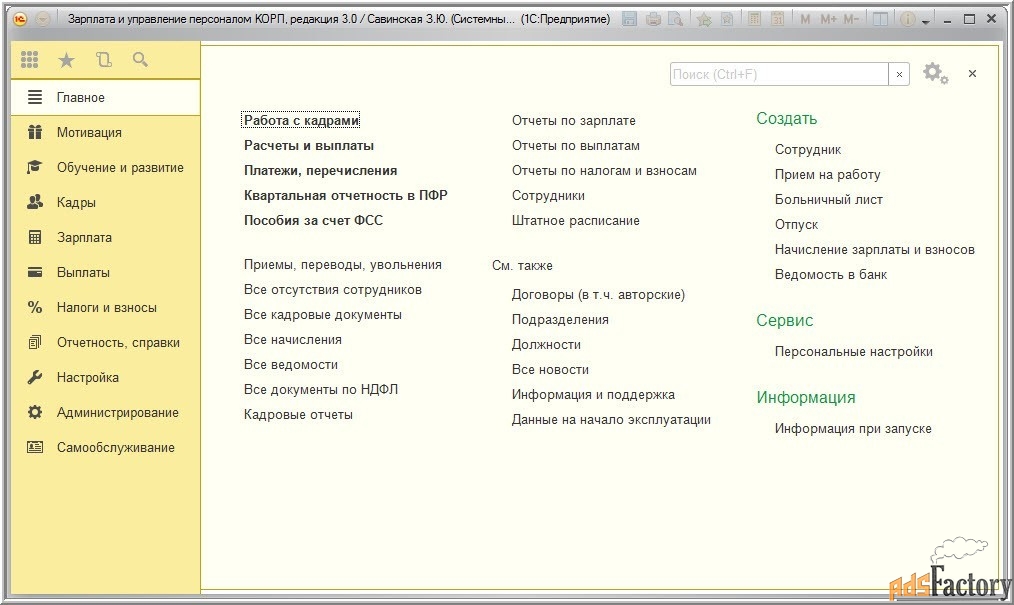Click the Print icon in the title bar
Viewport: 1014px width, 605px height.
(653, 19)
